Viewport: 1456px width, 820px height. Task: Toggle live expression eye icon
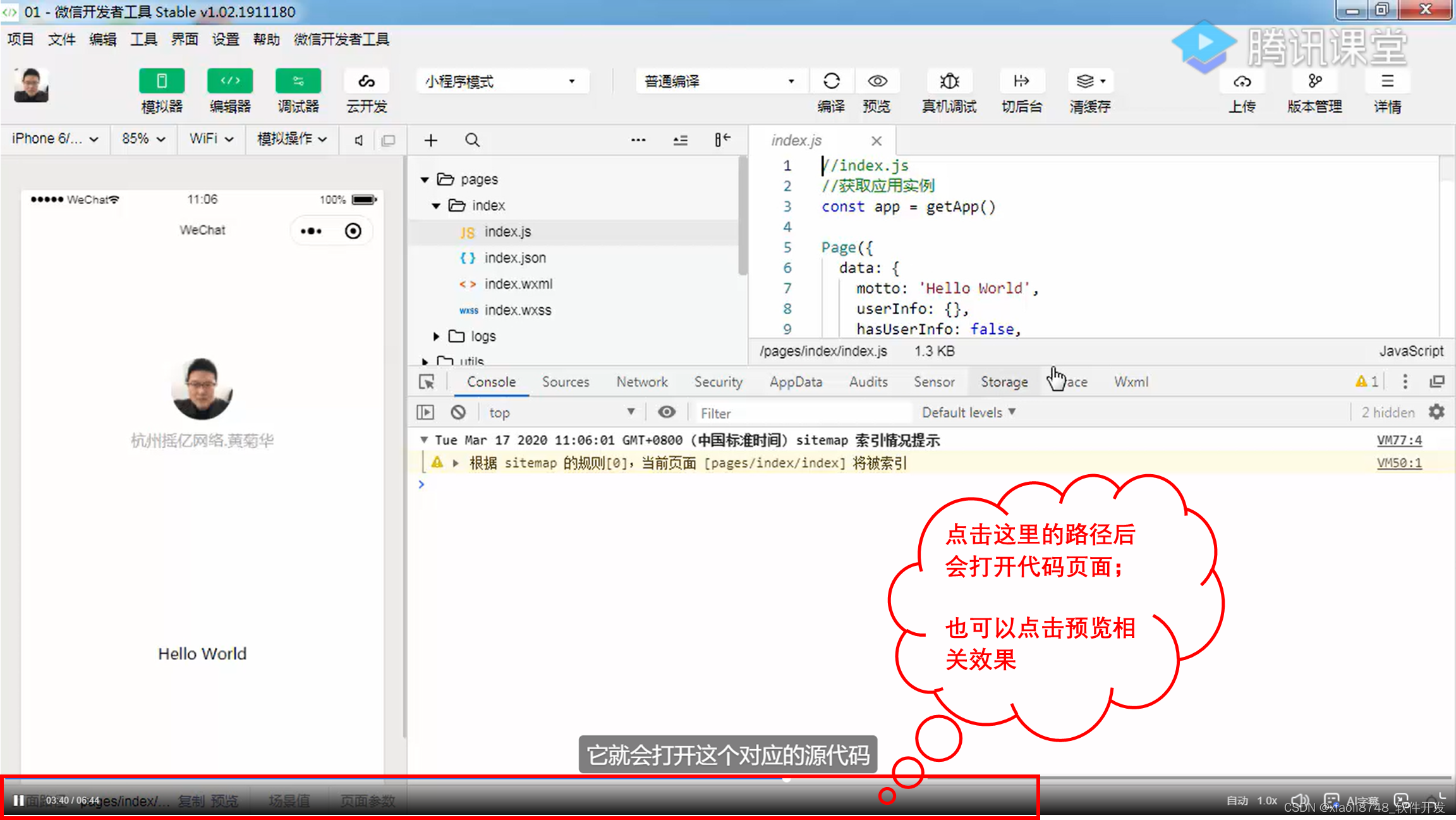pyautogui.click(x=666, y=412)
